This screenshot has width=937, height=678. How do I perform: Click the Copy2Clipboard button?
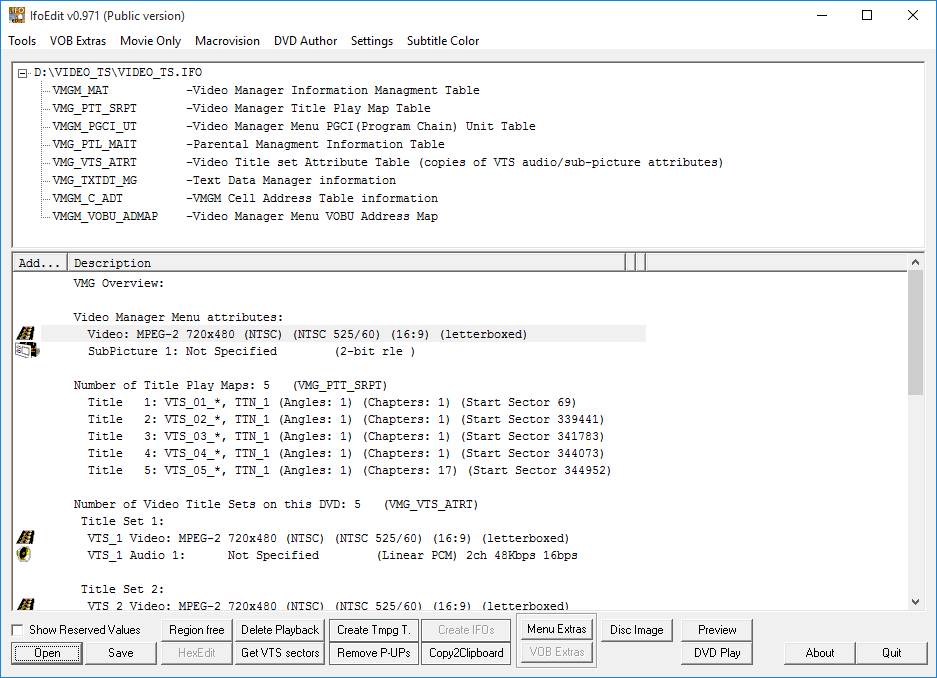pyautogui.click(x=466, y=653)
